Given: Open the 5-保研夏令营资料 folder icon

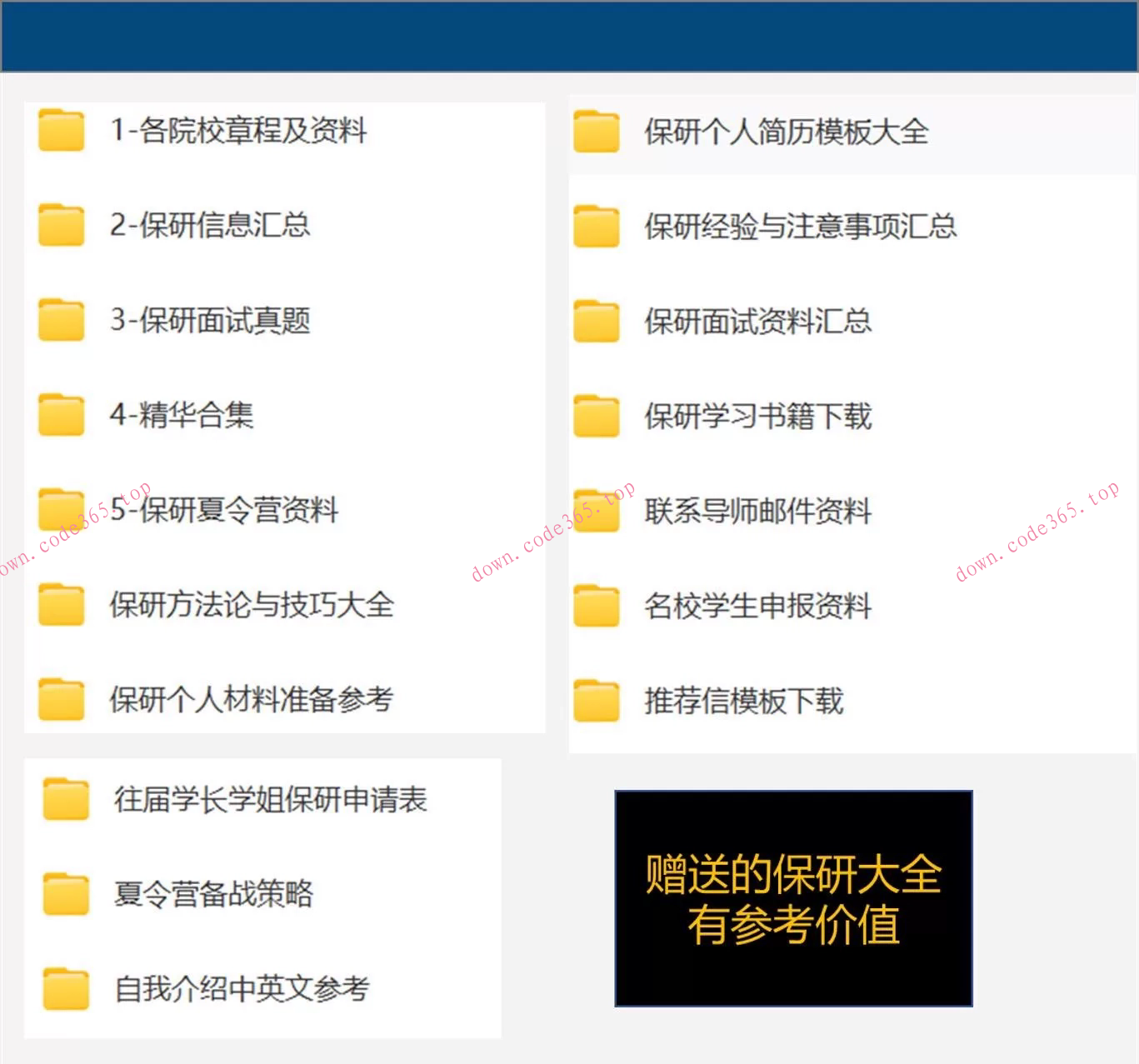Looking at the screenshot, I should (60, 509).
